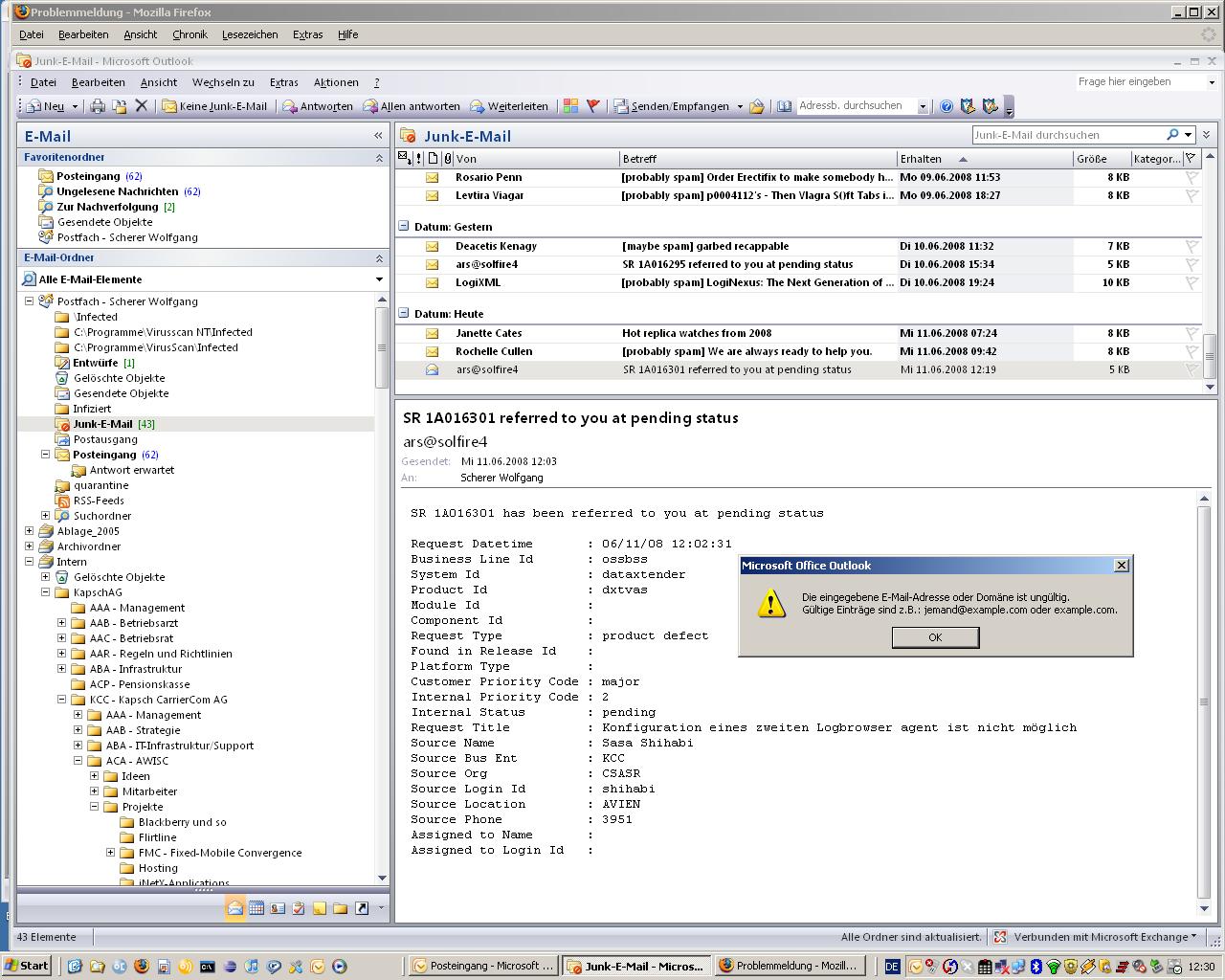
Task: Click the red Follow-up flag toolbar icon
Action: tap(592, 106)
